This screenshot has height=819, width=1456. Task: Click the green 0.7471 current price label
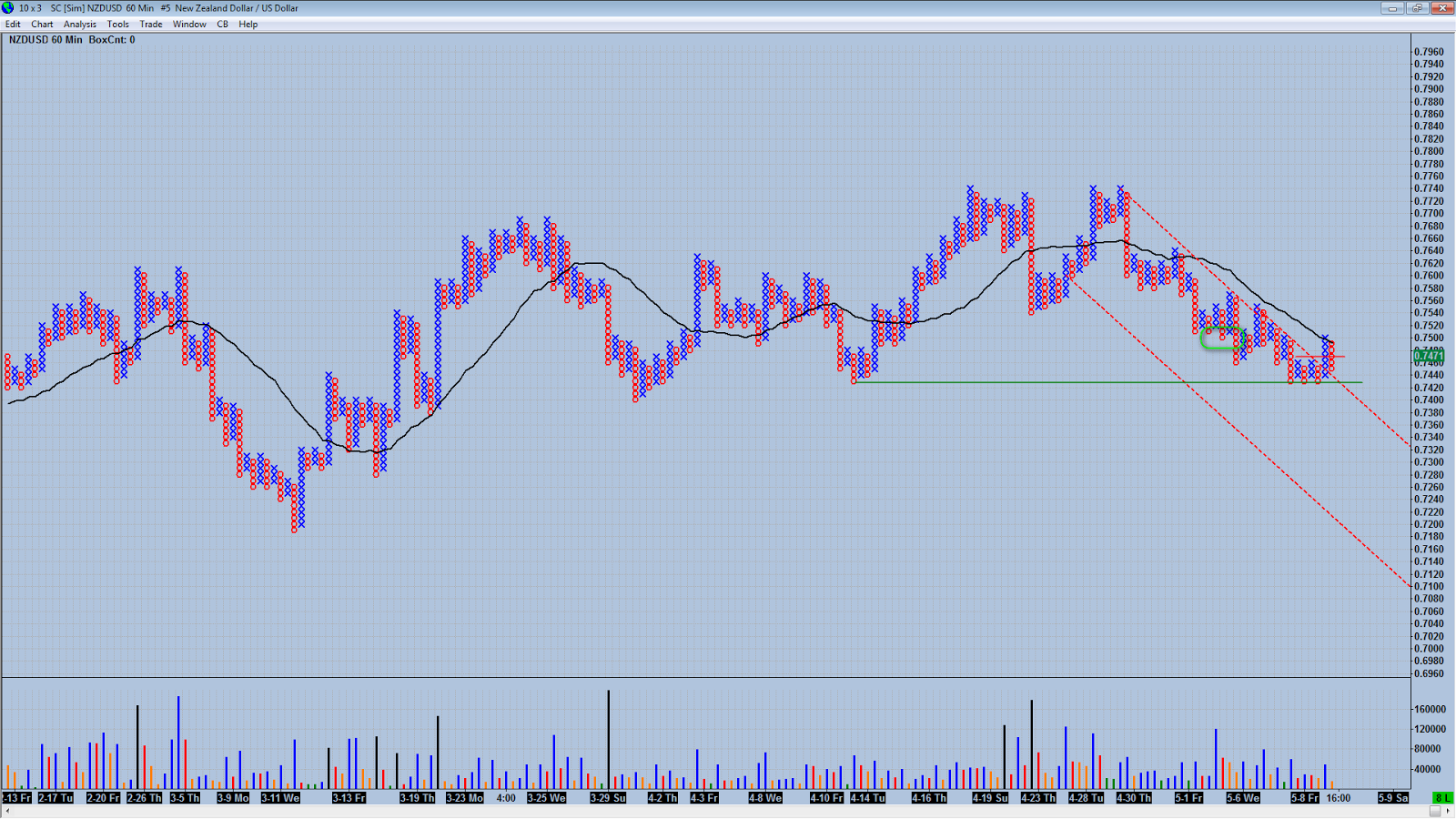(1429, 356)
